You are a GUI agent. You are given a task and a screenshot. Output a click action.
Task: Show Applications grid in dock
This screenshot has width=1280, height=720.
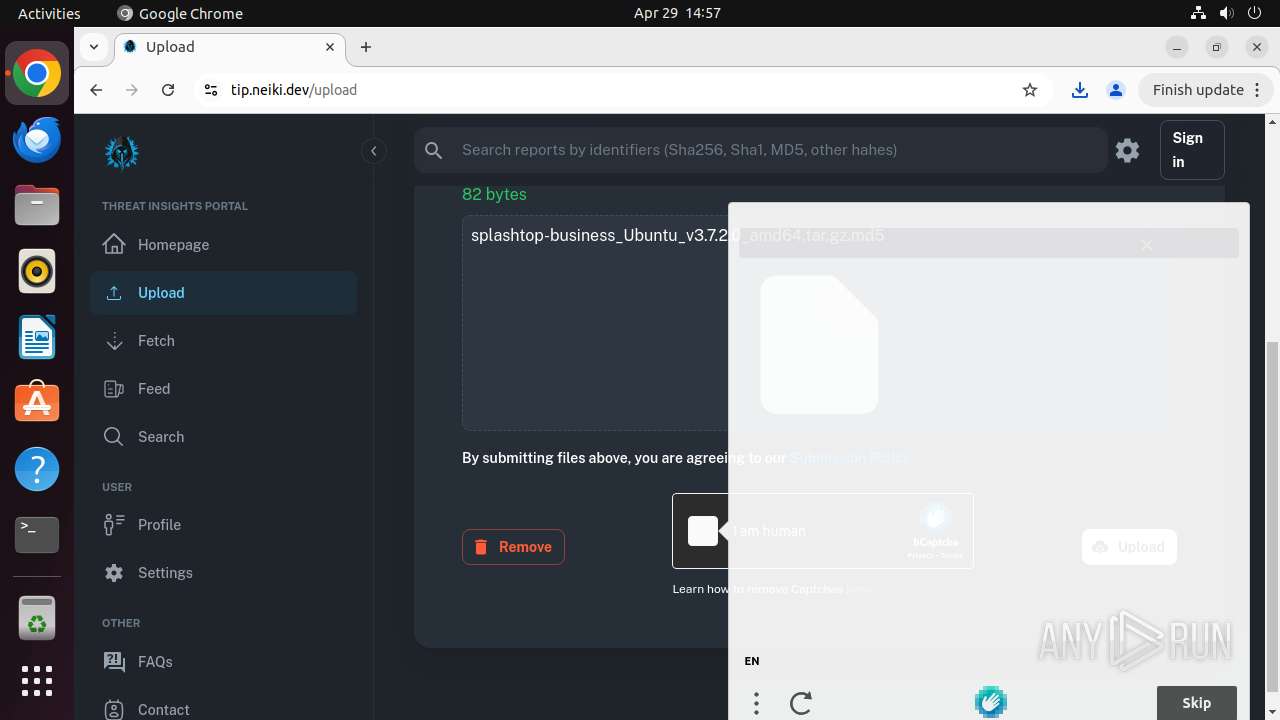coord(37,681)
